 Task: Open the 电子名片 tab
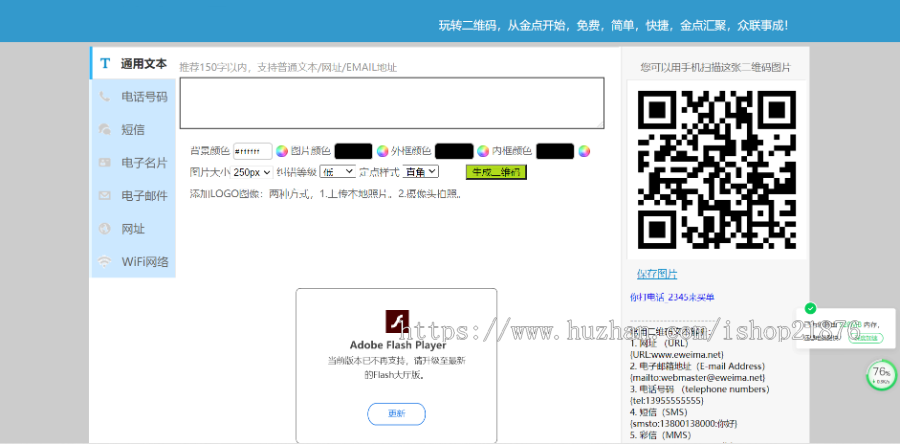point(133,163)
